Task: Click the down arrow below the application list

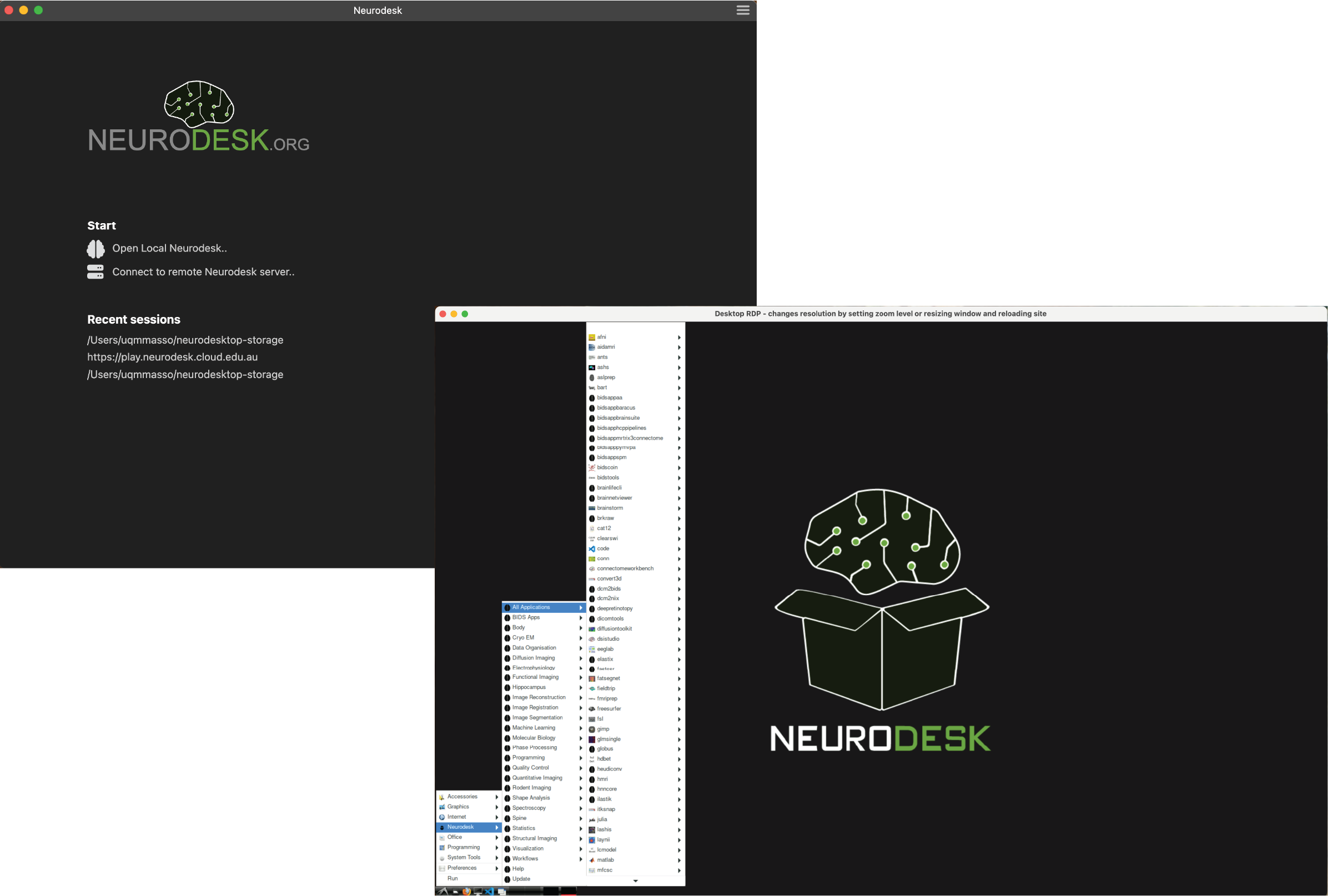Action: pos(635,881)
